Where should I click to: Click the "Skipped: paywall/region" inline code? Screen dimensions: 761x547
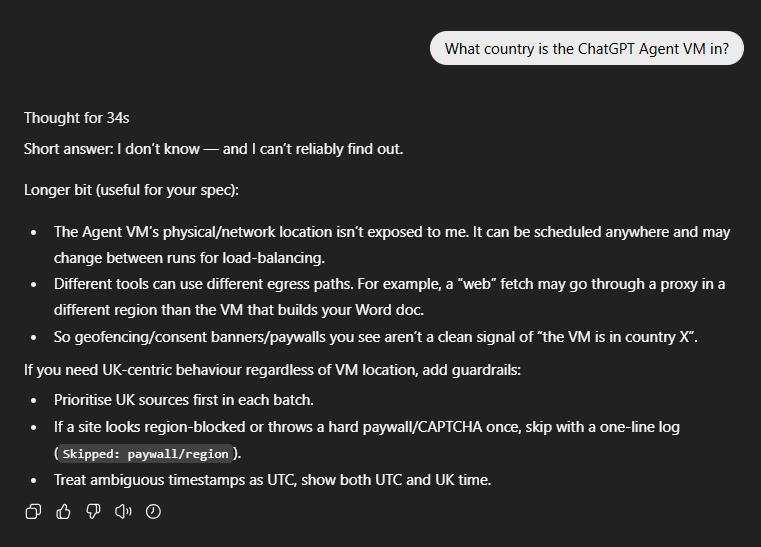point(145,453)
